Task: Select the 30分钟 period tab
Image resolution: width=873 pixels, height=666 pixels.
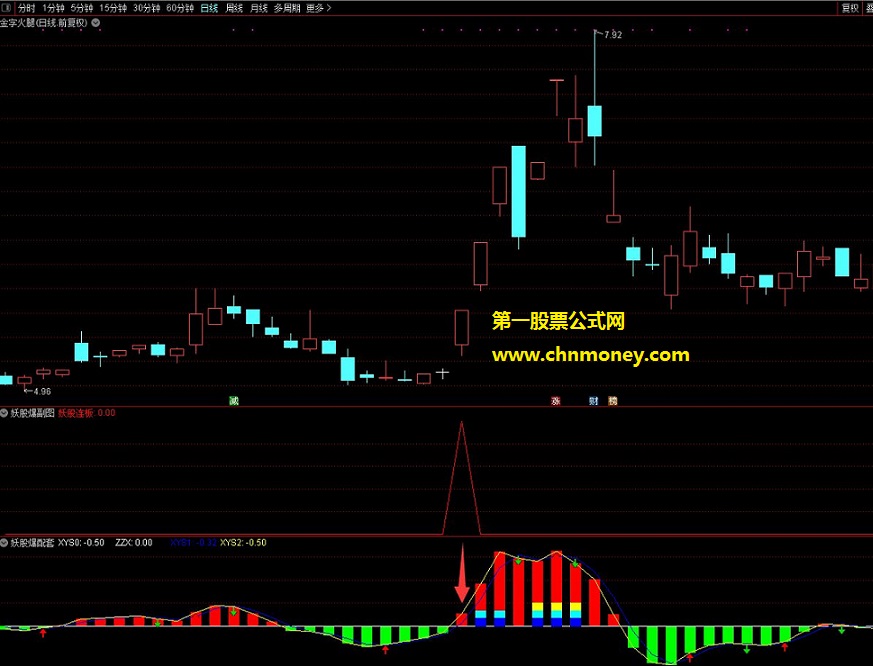Action: click(146, 8)
